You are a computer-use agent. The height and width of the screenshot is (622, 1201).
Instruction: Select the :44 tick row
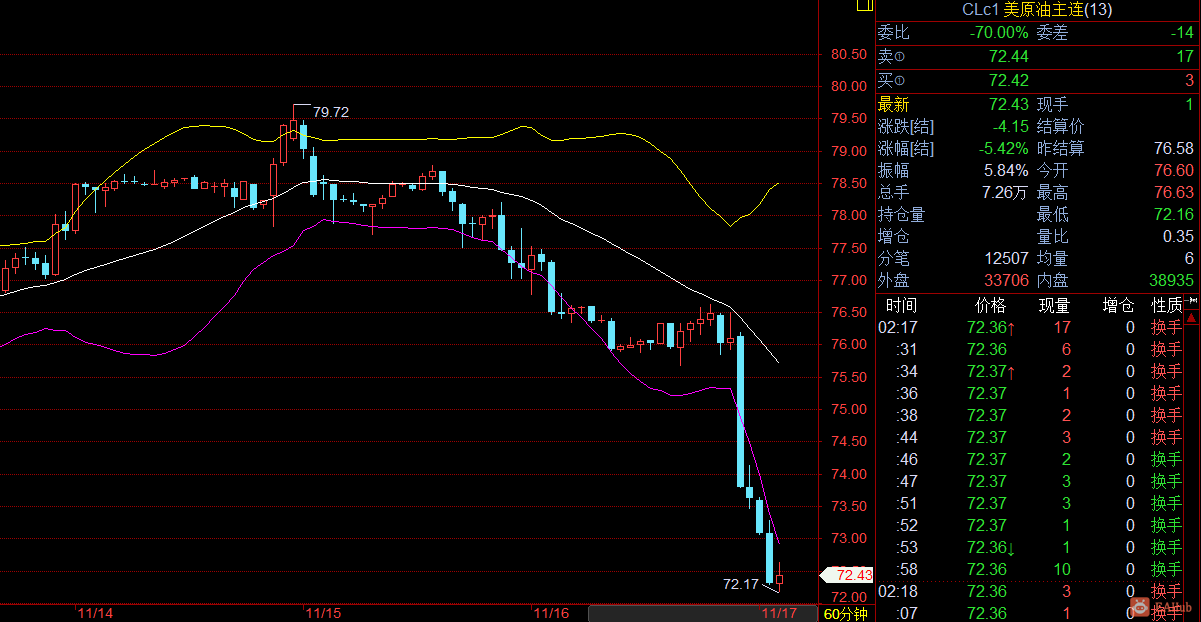point(1030,437)
